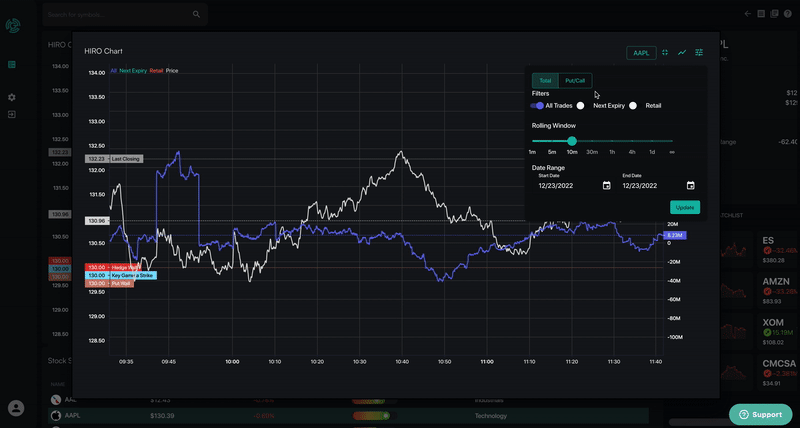
Task: Click the AMZN mini chart thumbnail
Action: pos(735,291)
